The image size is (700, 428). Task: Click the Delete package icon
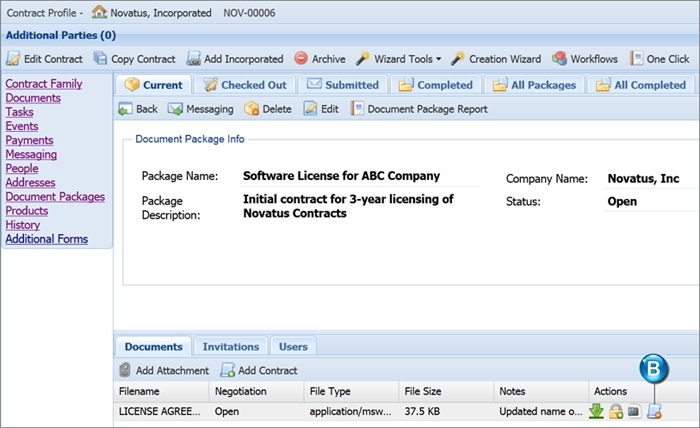[251, 108]
